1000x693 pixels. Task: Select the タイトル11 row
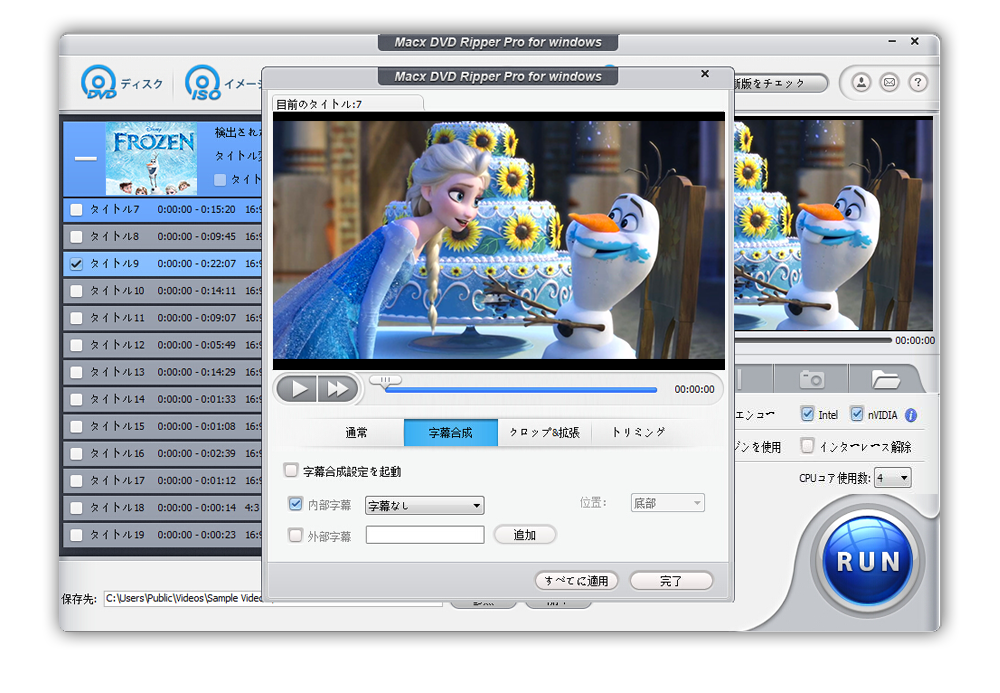tap(163, 318)
